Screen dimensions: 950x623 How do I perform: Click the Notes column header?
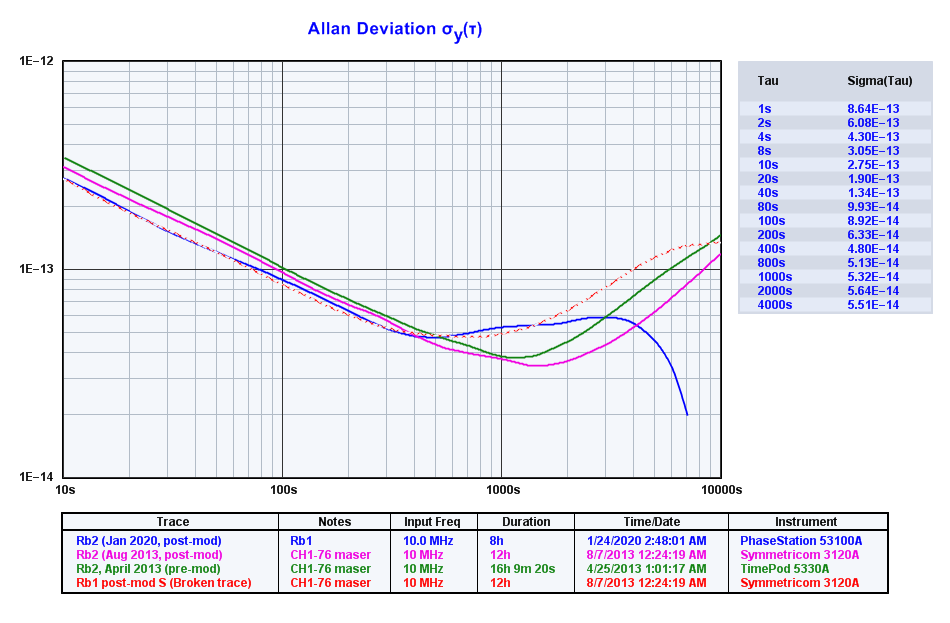pos(334,522)
